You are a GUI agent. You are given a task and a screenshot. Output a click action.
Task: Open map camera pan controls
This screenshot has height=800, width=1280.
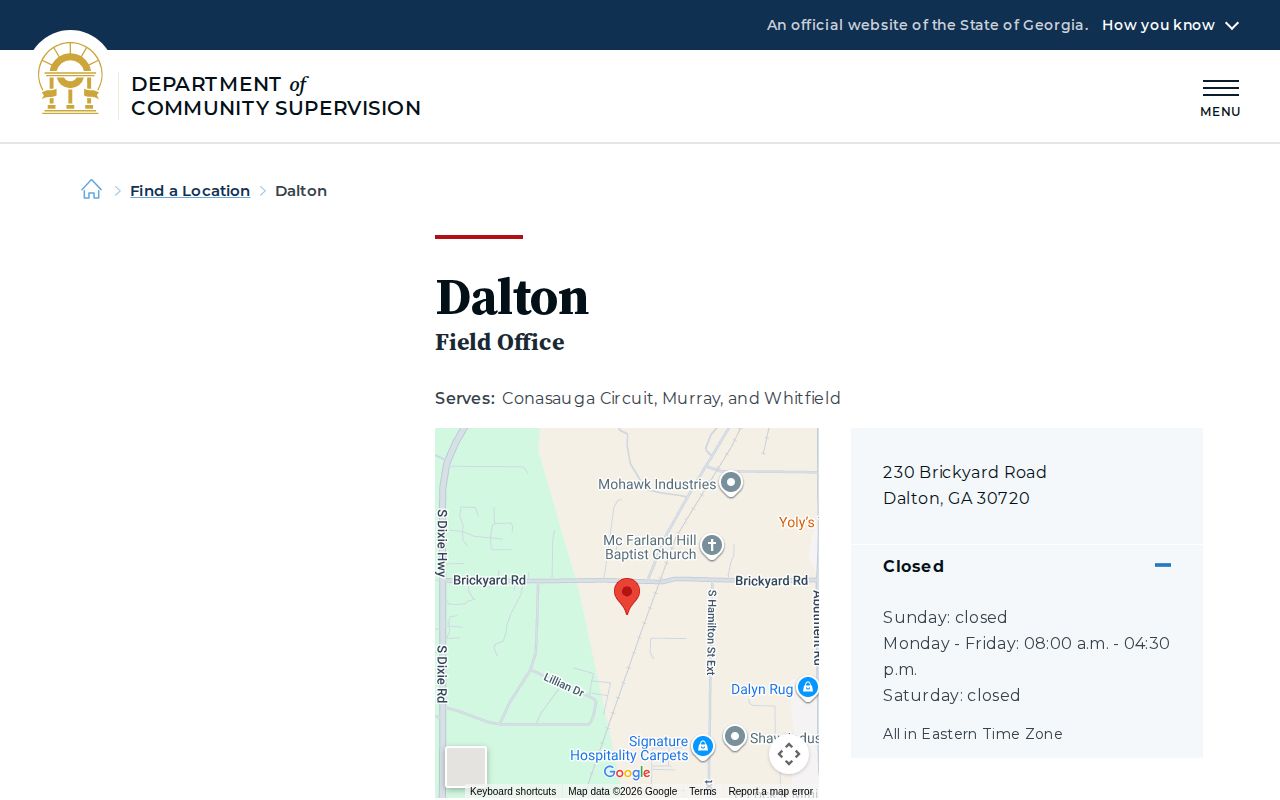(x=789, y=754)
